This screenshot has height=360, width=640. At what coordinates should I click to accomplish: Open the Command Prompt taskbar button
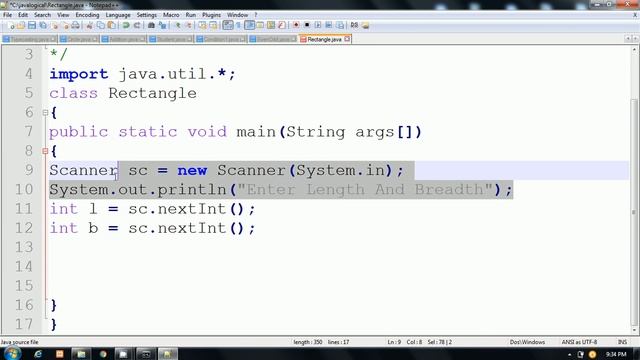click(x=146, y=354)
